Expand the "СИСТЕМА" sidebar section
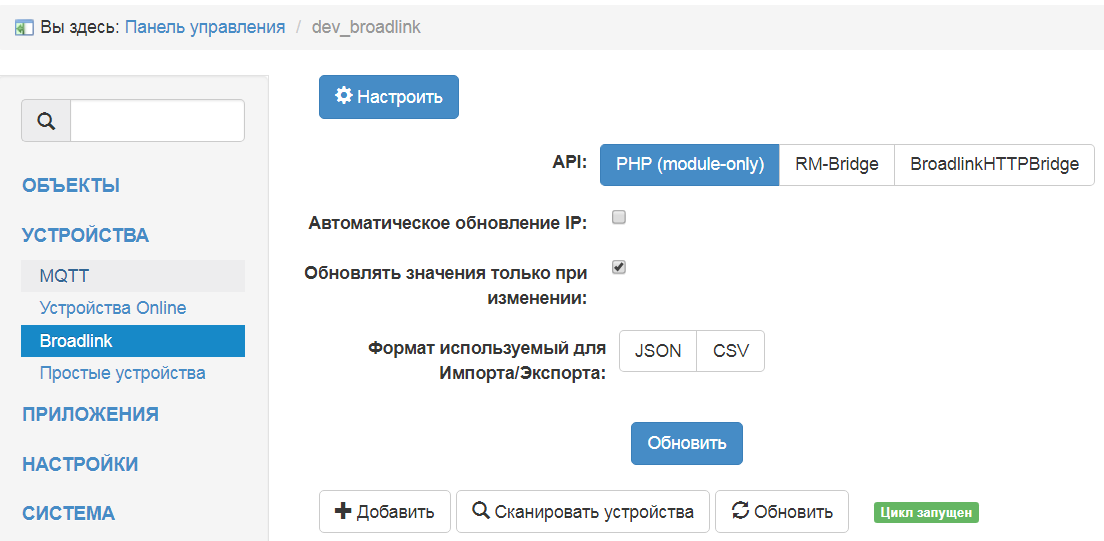Image resolution: width=1104 pixels, height=541 pixels. [68, 513]
